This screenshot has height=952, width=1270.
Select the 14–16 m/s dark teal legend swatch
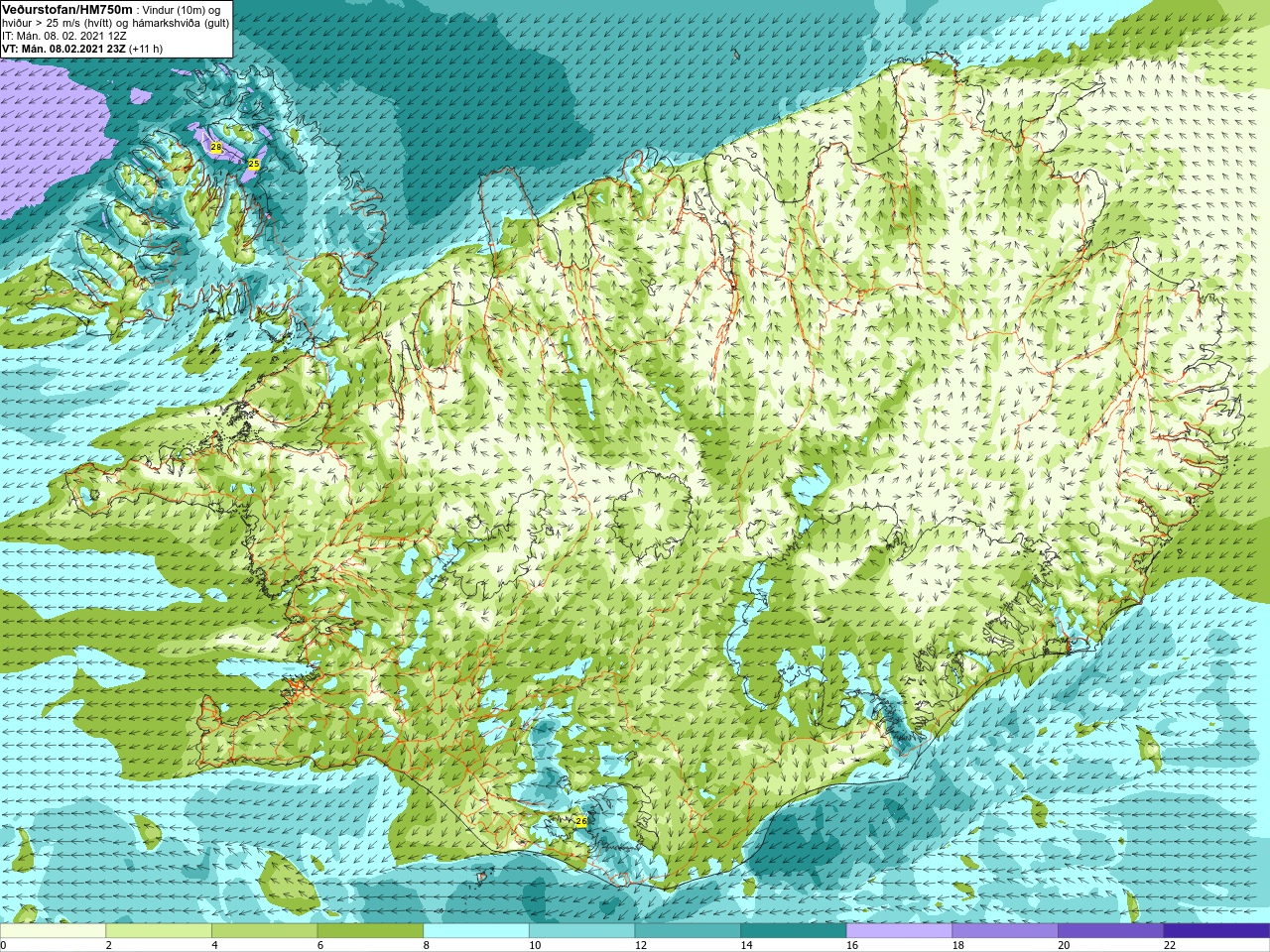793,931
